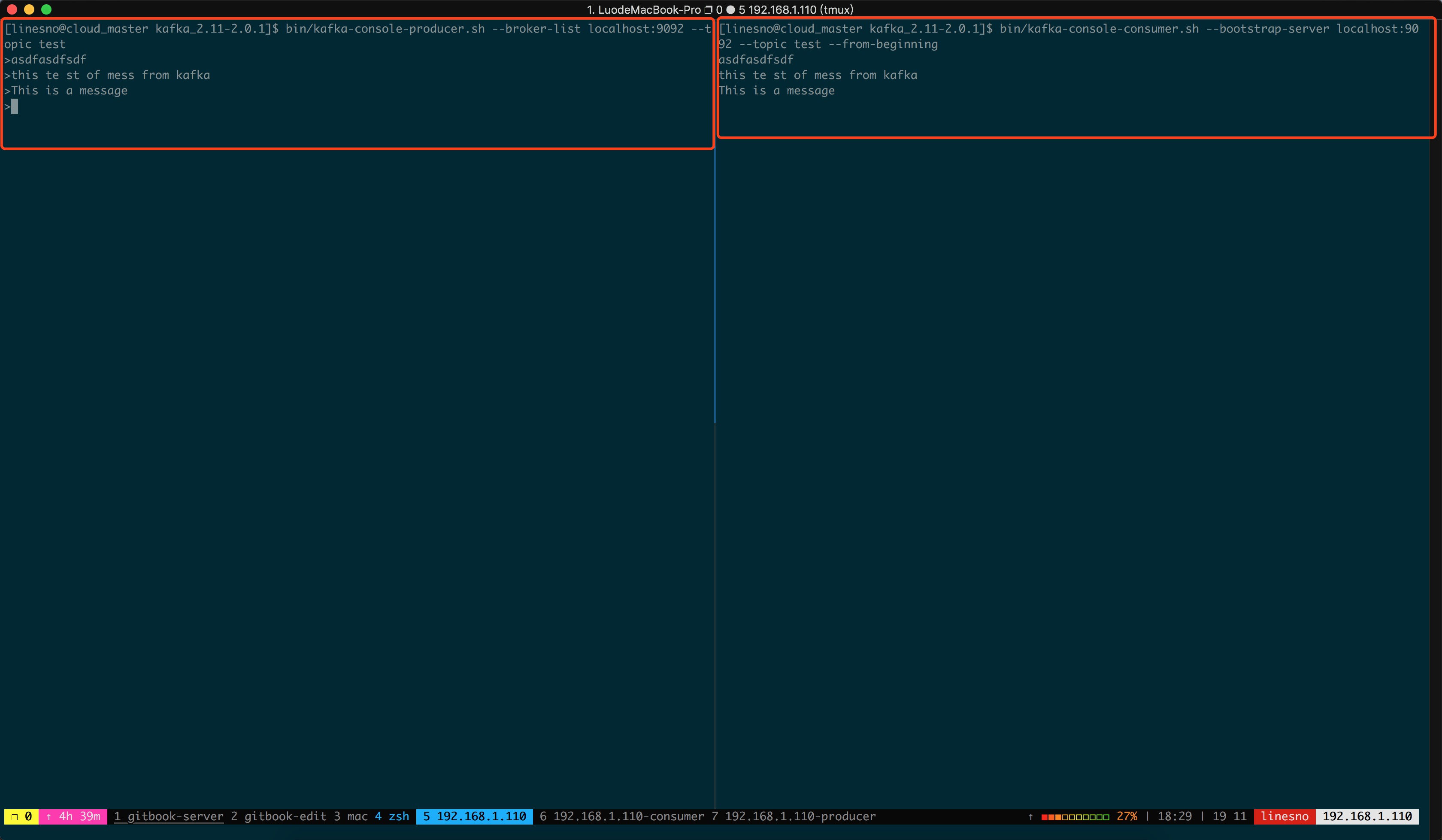Switch to window 6 192.168.1.110-consumer
The image size is (1442, 840).
(621, 816)
